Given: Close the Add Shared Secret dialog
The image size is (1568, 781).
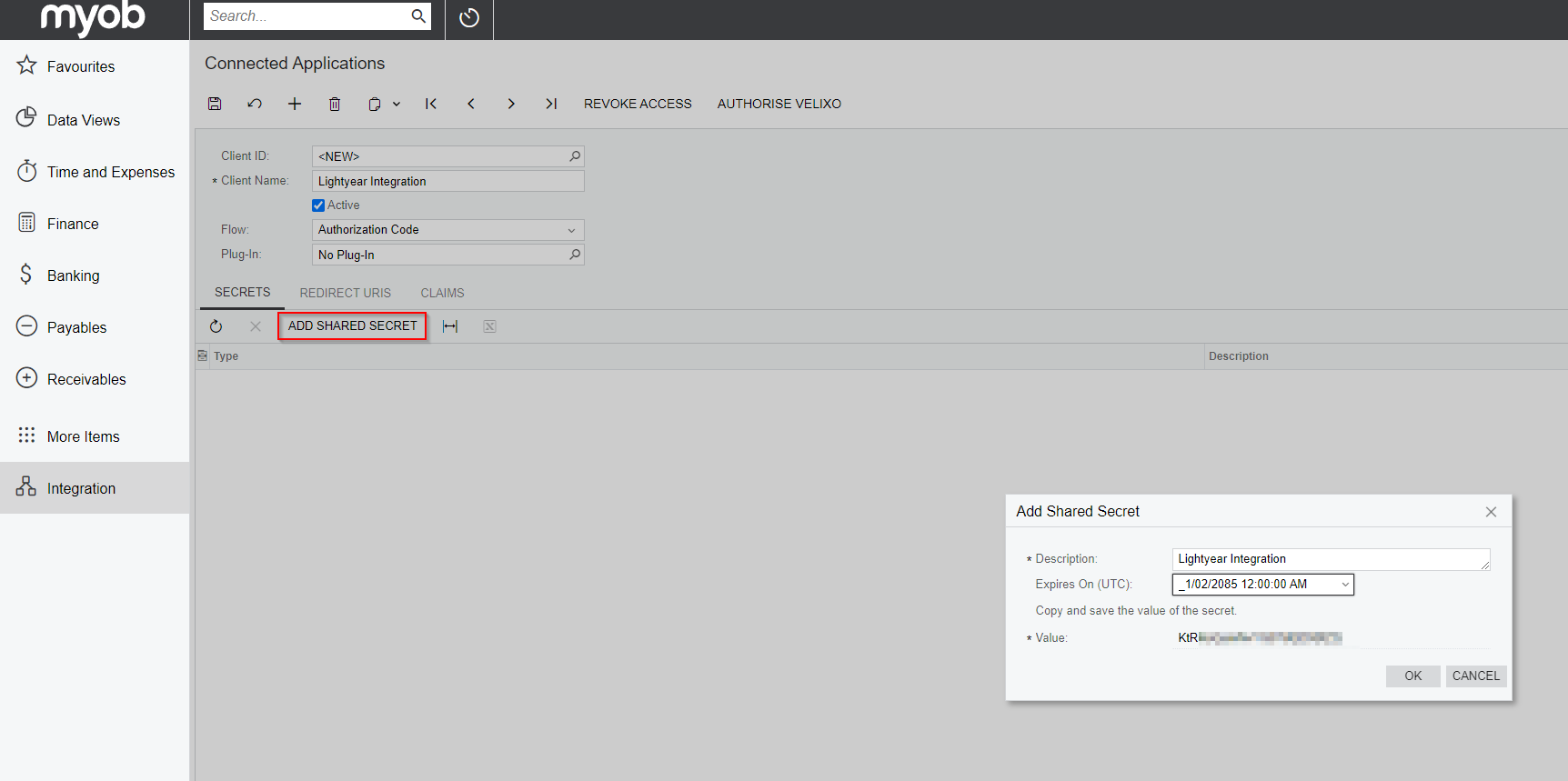Looking at the screenshot, I should point(1491,512).
